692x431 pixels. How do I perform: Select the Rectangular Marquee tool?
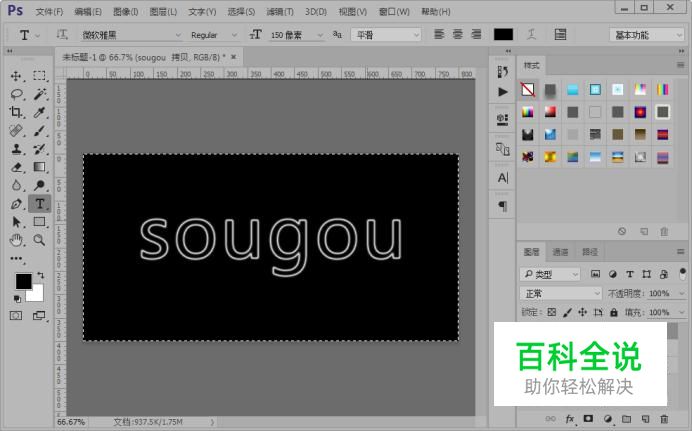[39, 76]
